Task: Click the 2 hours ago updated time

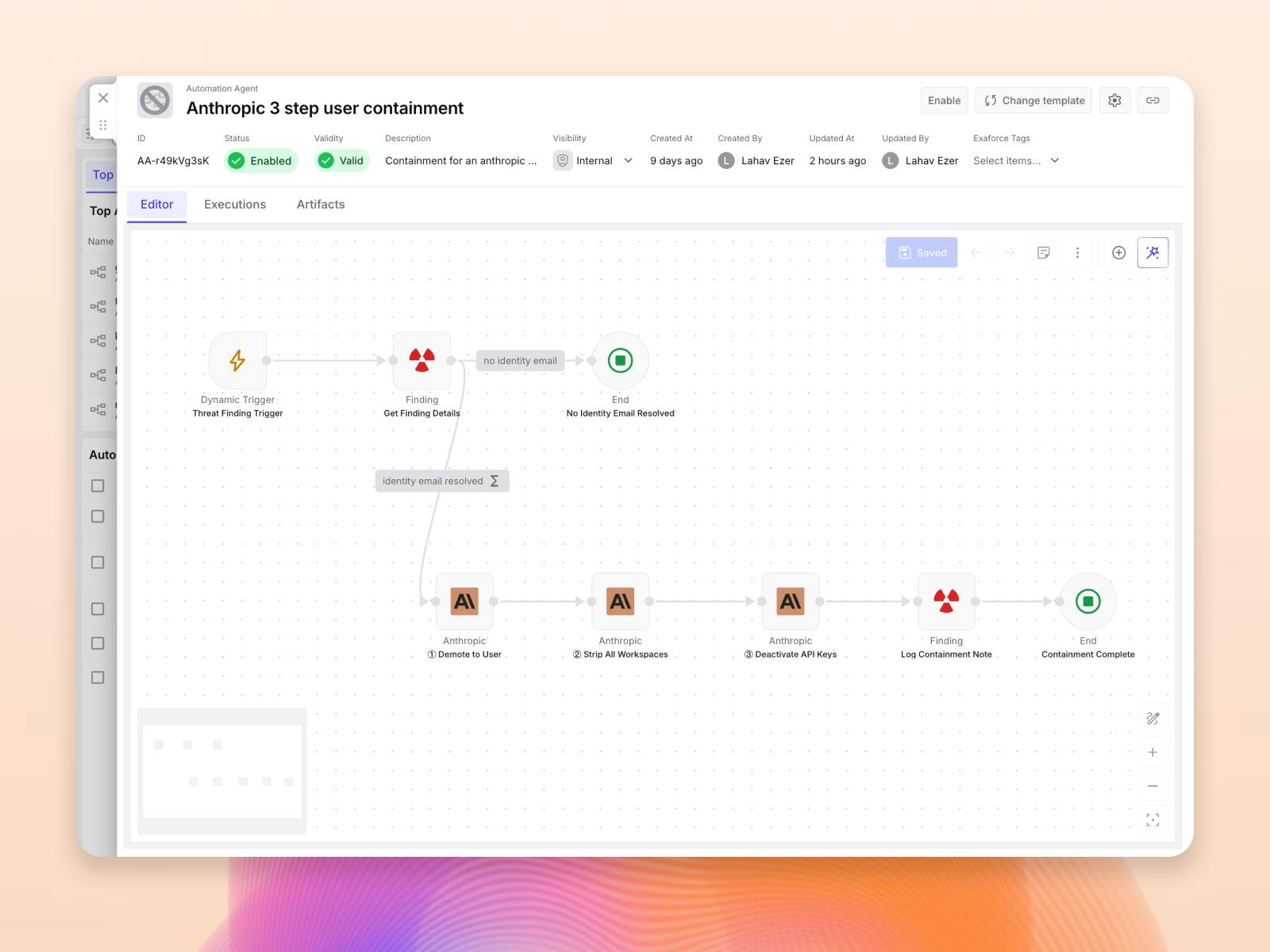Action: click(838, 161)
